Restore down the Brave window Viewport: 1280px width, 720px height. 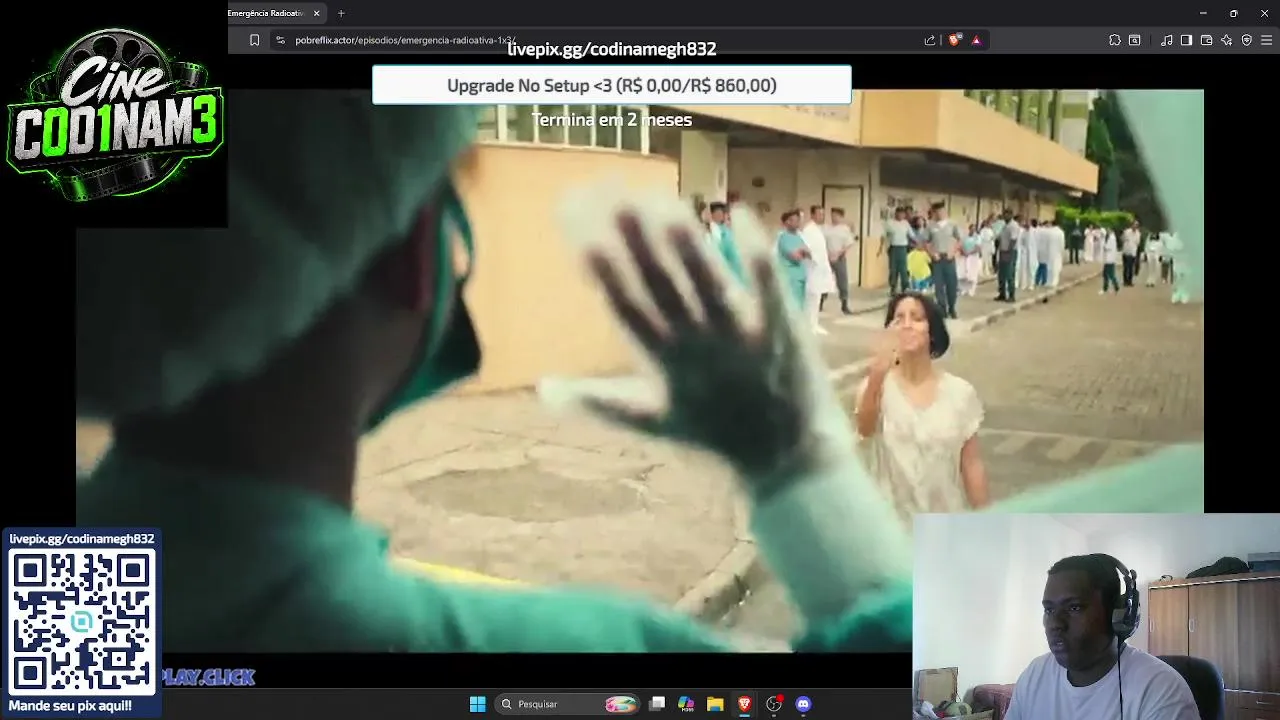(x=1234, y=13)
